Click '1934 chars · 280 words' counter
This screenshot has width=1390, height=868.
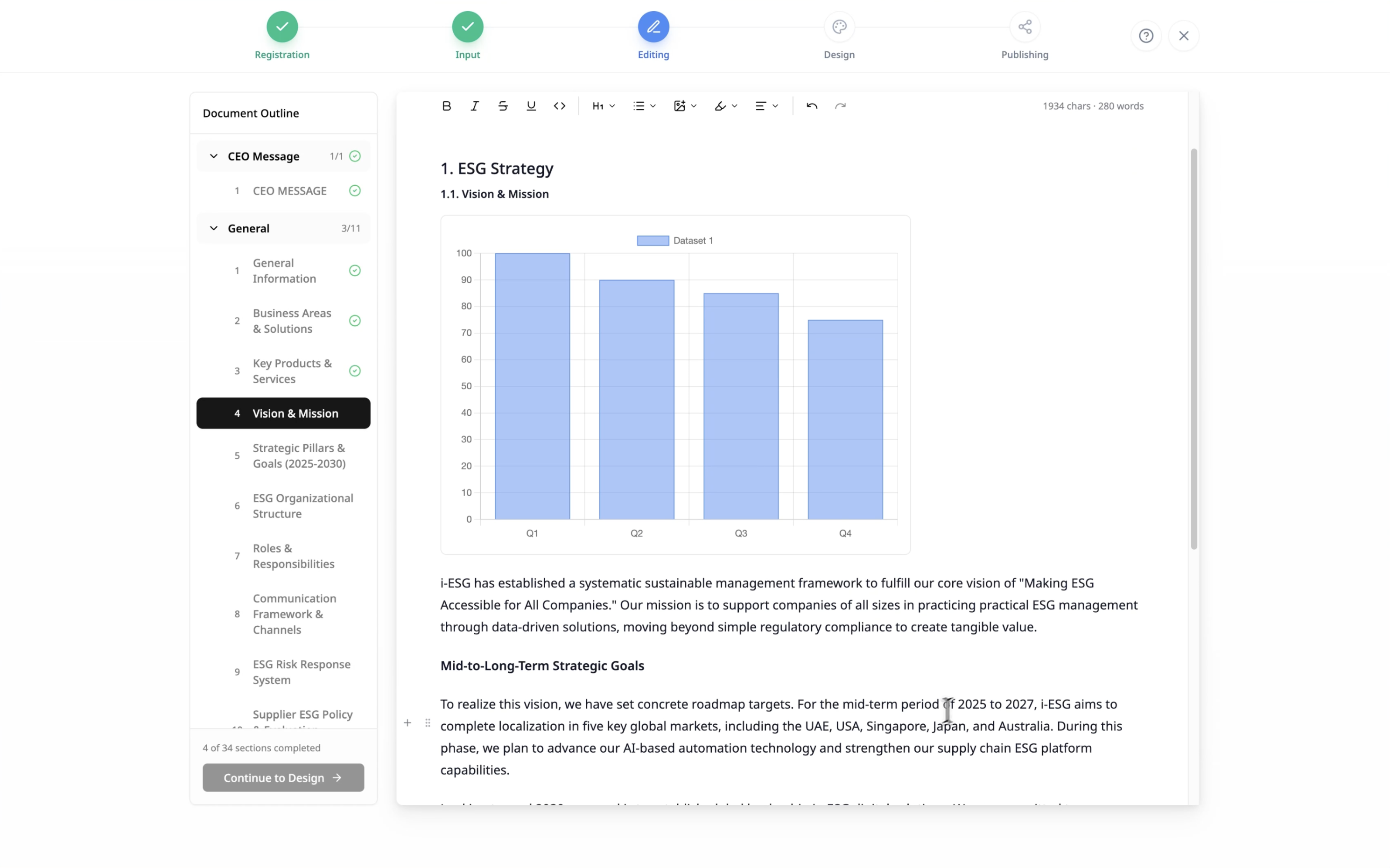[x=1093, y=105]
